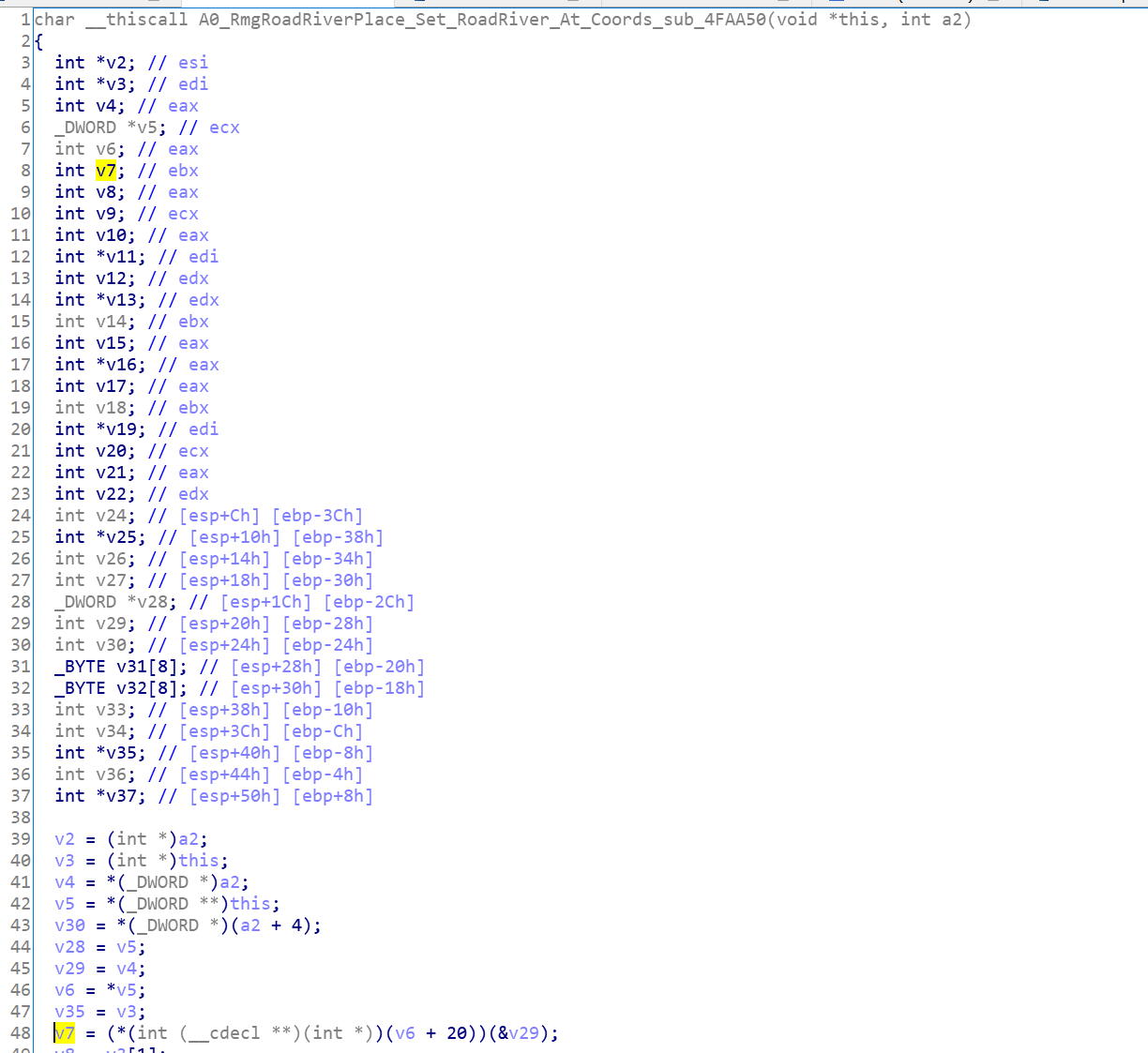
Task: Click the *v3 declaration with edi comment
Action: [131, 84]
